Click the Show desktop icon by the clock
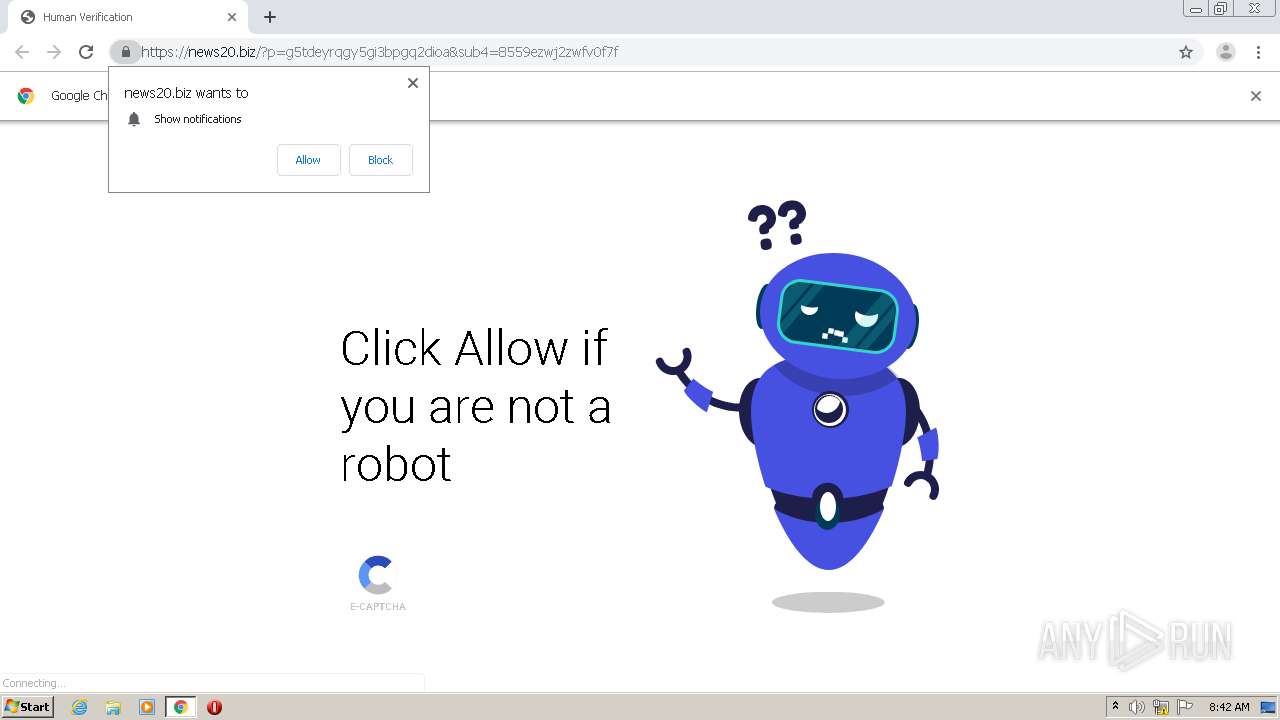This screenshot has width=1280, height=720. [1268, 707]
